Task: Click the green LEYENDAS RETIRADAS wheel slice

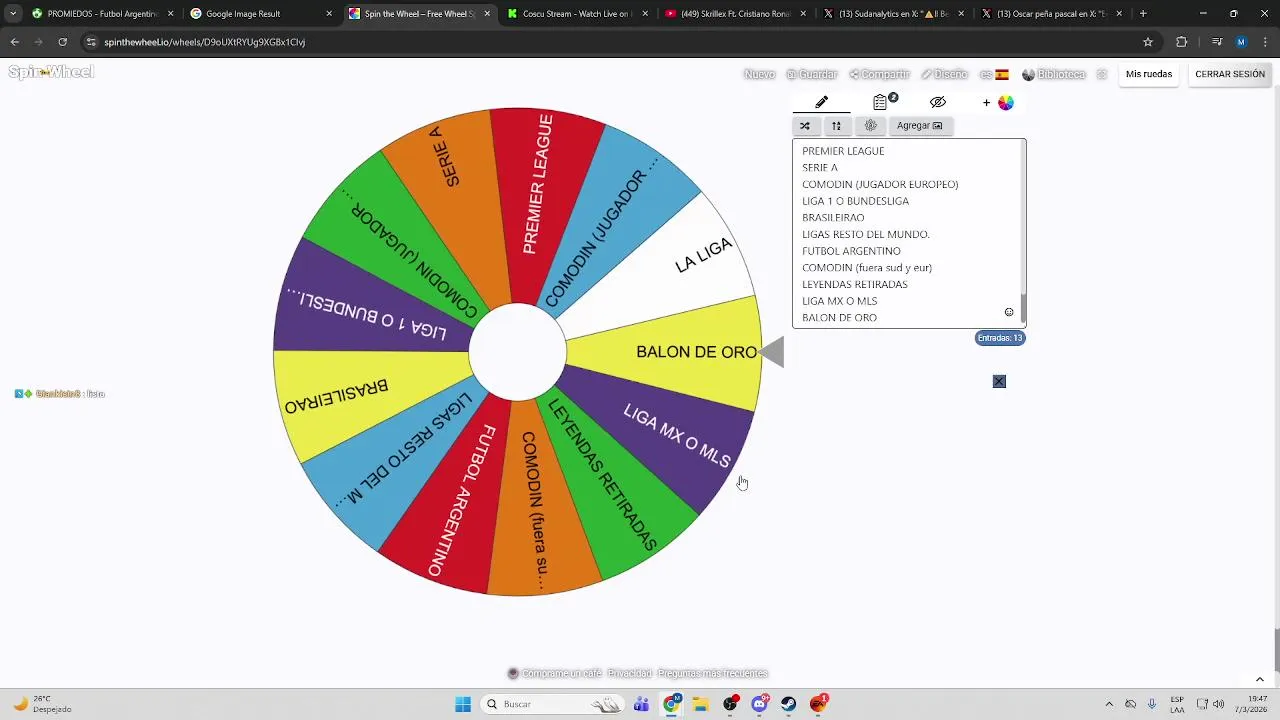Action: tap(610, 478)
